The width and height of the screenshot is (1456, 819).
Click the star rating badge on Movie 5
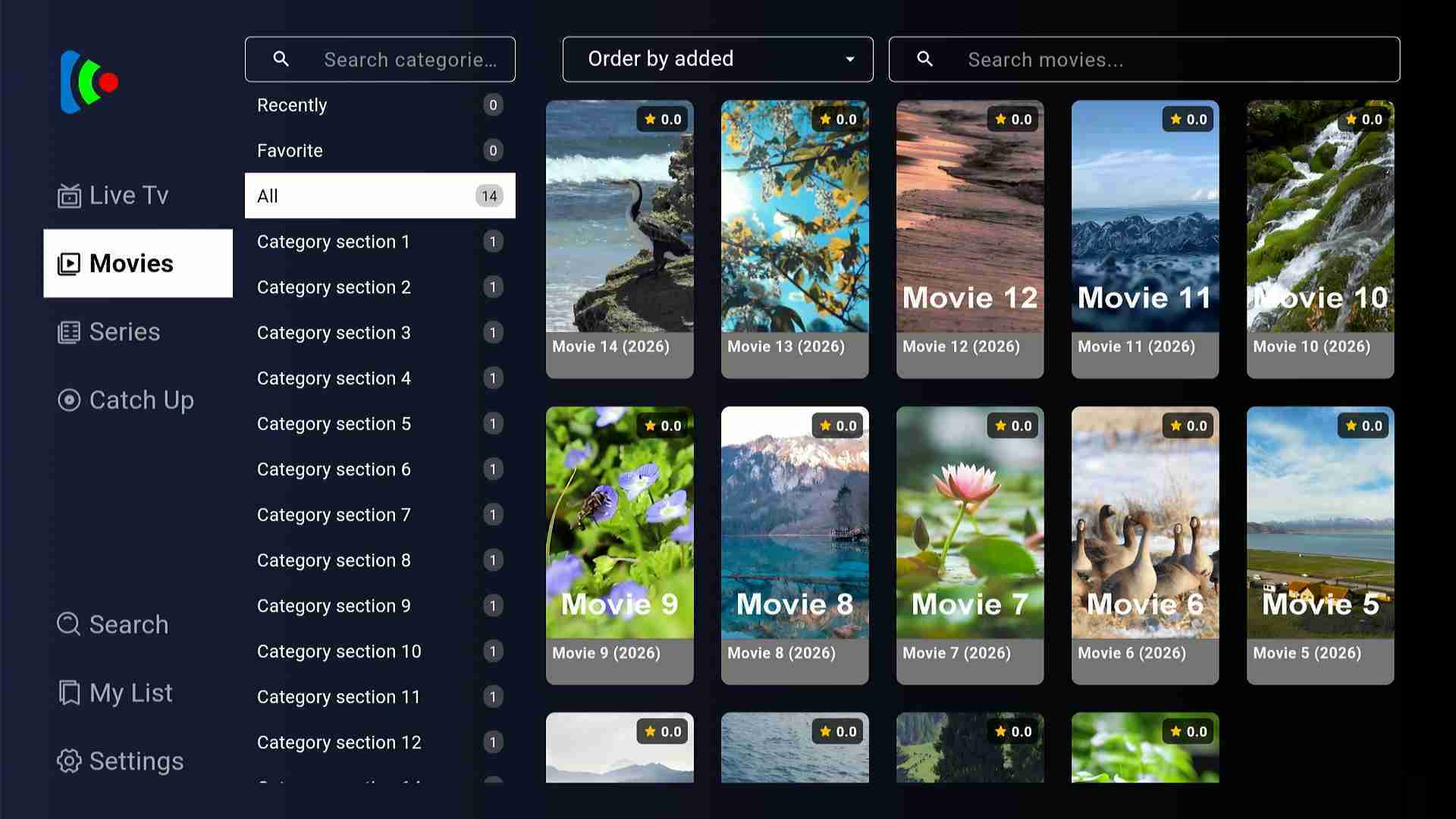click(x=1364, y=425)
